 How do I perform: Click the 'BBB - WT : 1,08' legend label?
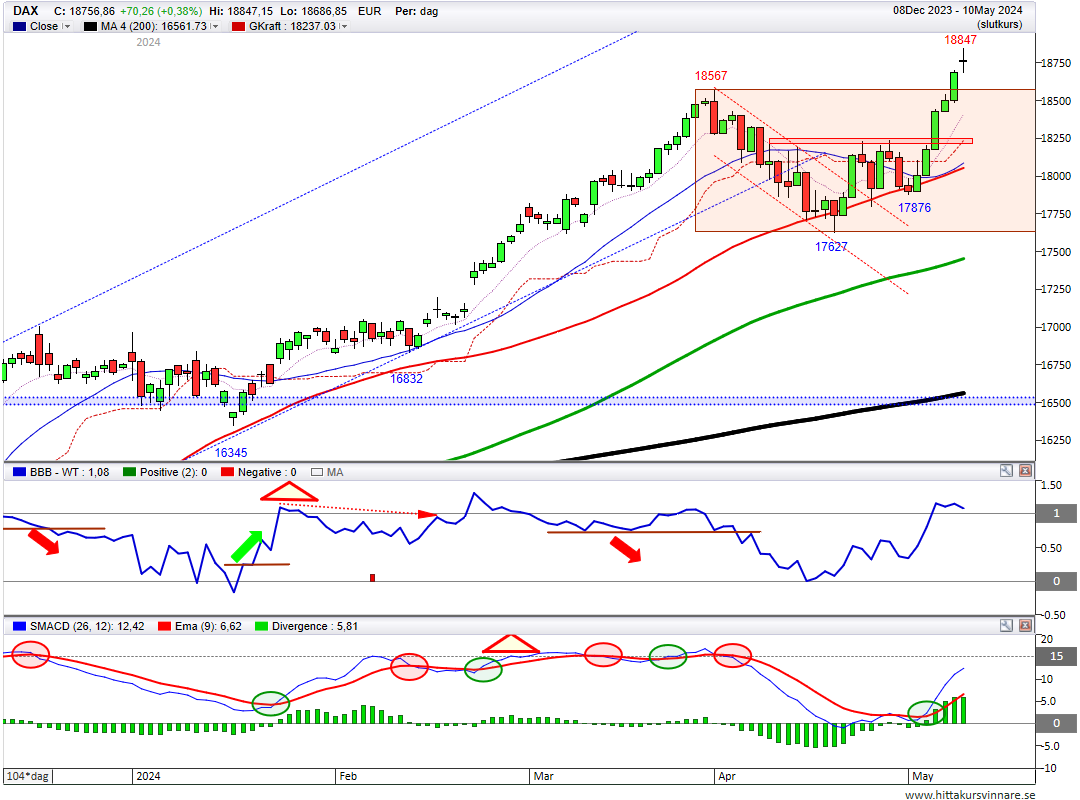pyautogui.click(x=70, y=472)
